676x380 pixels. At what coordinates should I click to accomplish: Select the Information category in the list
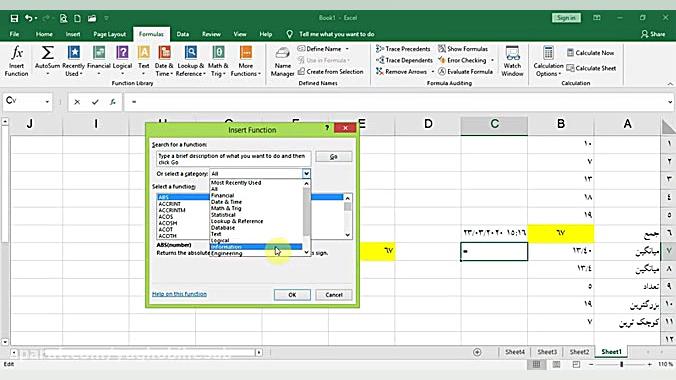coord(256,247)
